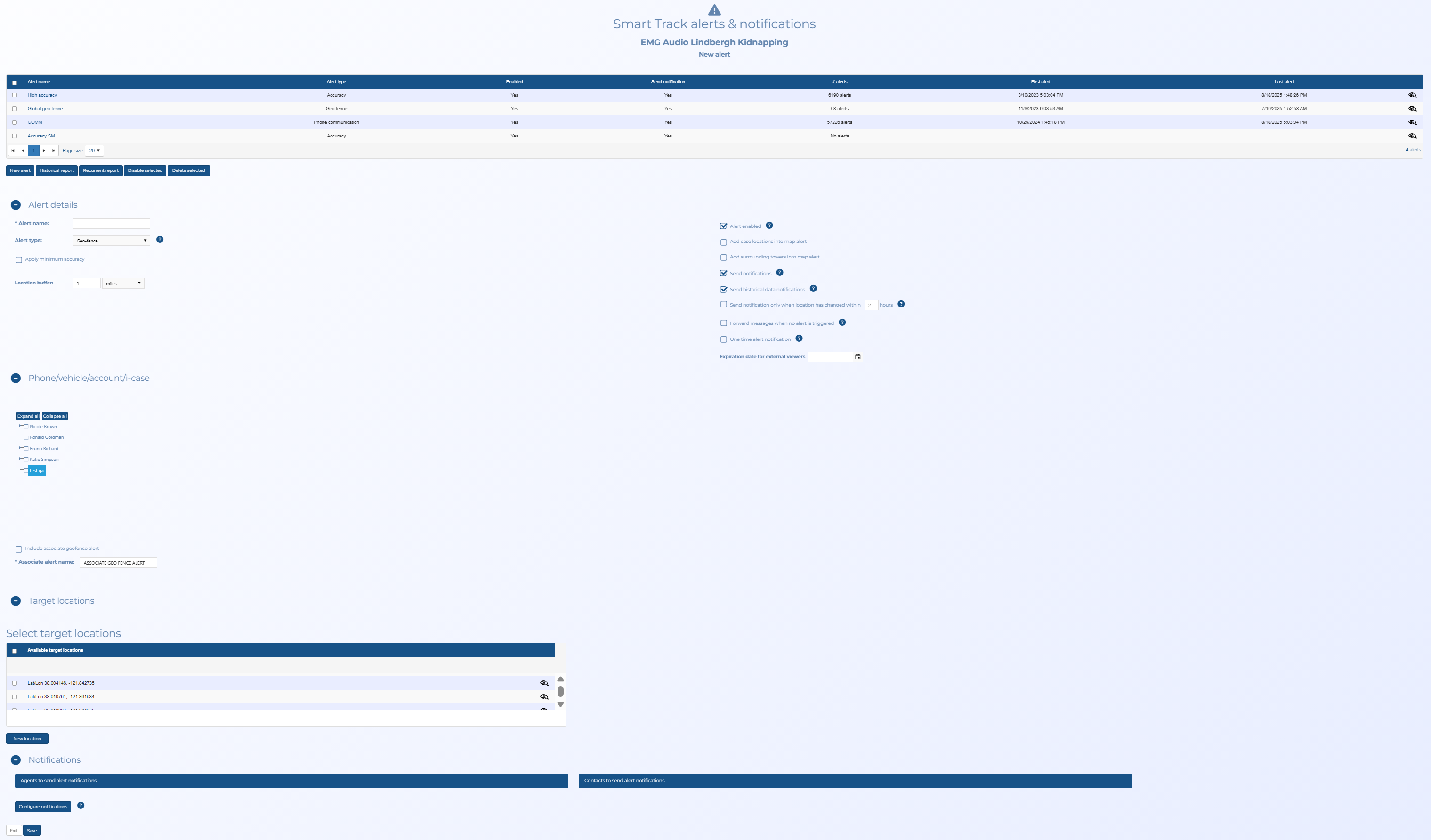Click the Save button
The image size is (1431, 840).
32,830
